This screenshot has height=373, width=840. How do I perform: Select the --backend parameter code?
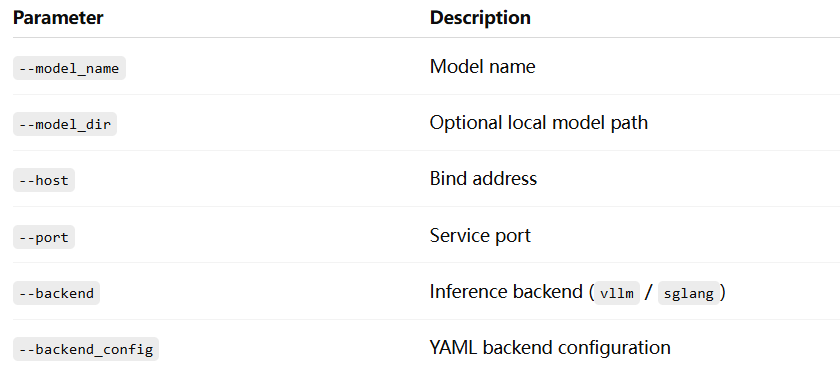coord(56,293)
